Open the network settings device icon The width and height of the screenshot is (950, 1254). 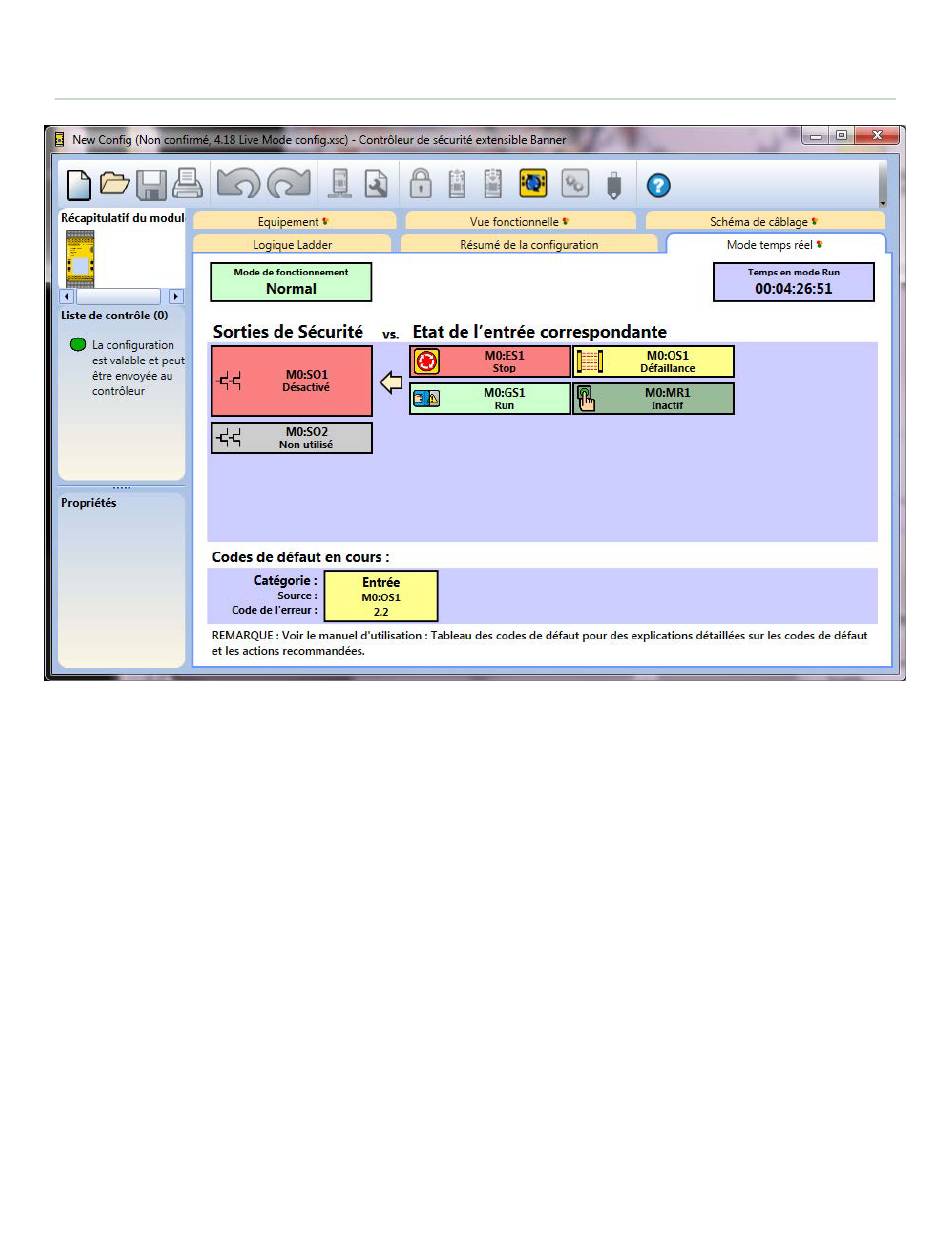[341, 185]
